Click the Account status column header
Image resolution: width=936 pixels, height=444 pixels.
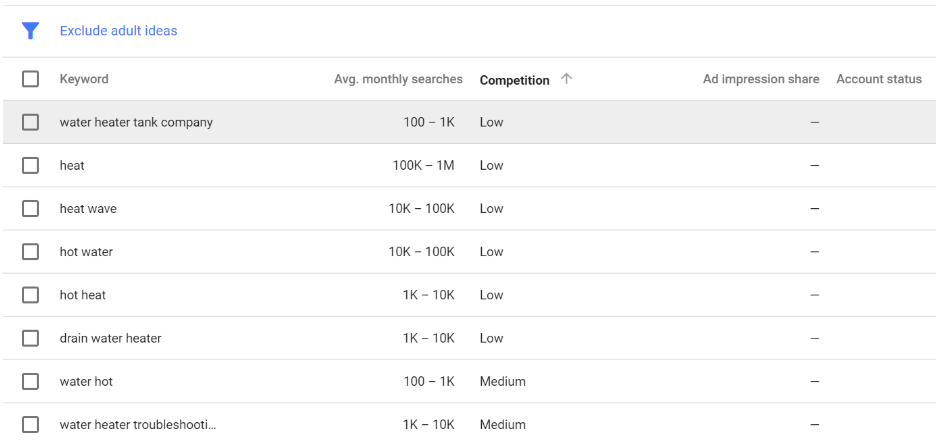click(879, 79)
